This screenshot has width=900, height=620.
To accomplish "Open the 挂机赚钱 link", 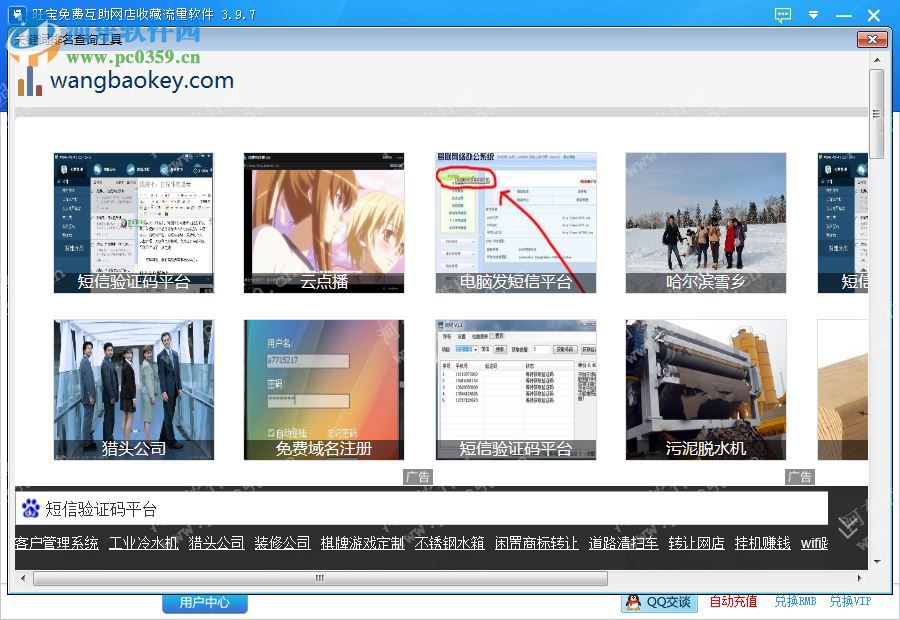I will tap(762, 542).
